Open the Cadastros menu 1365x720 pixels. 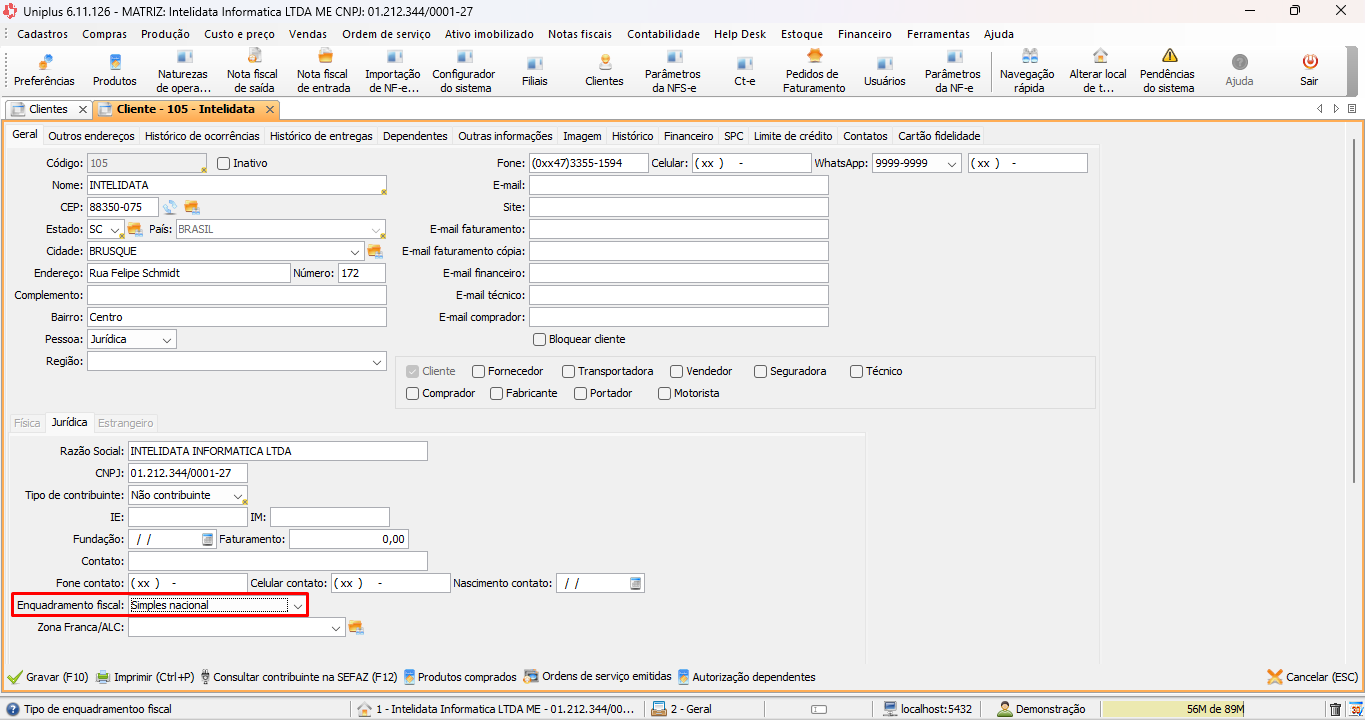[43, 34]
